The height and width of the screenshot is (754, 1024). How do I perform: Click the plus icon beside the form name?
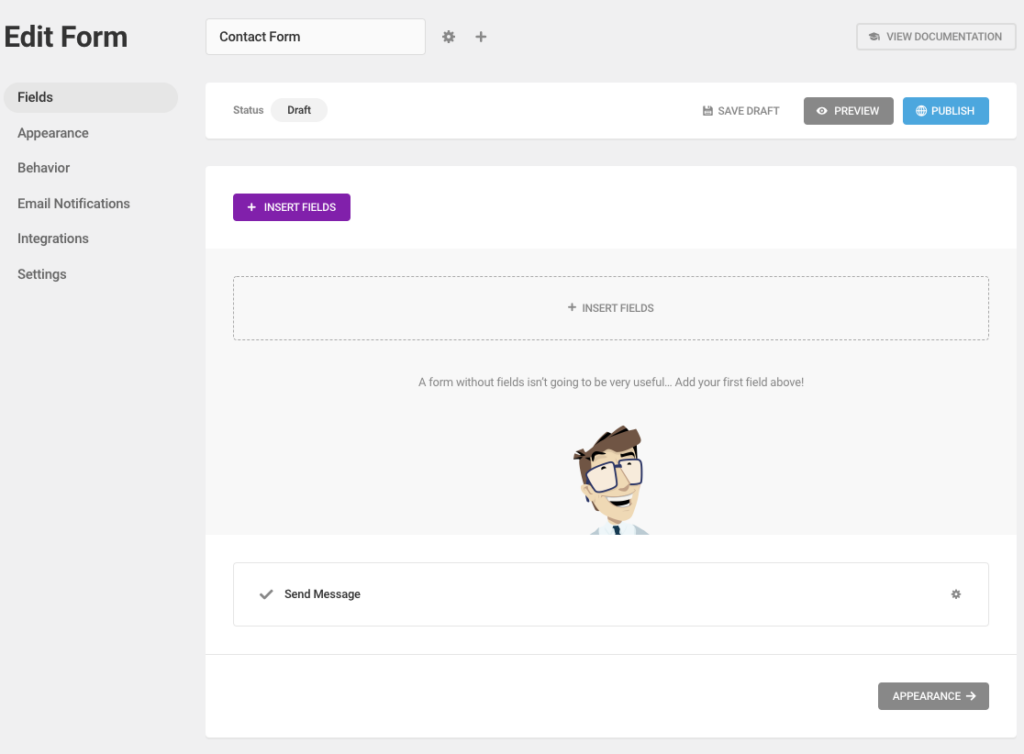pyautogui.click(x=480, y=36)
